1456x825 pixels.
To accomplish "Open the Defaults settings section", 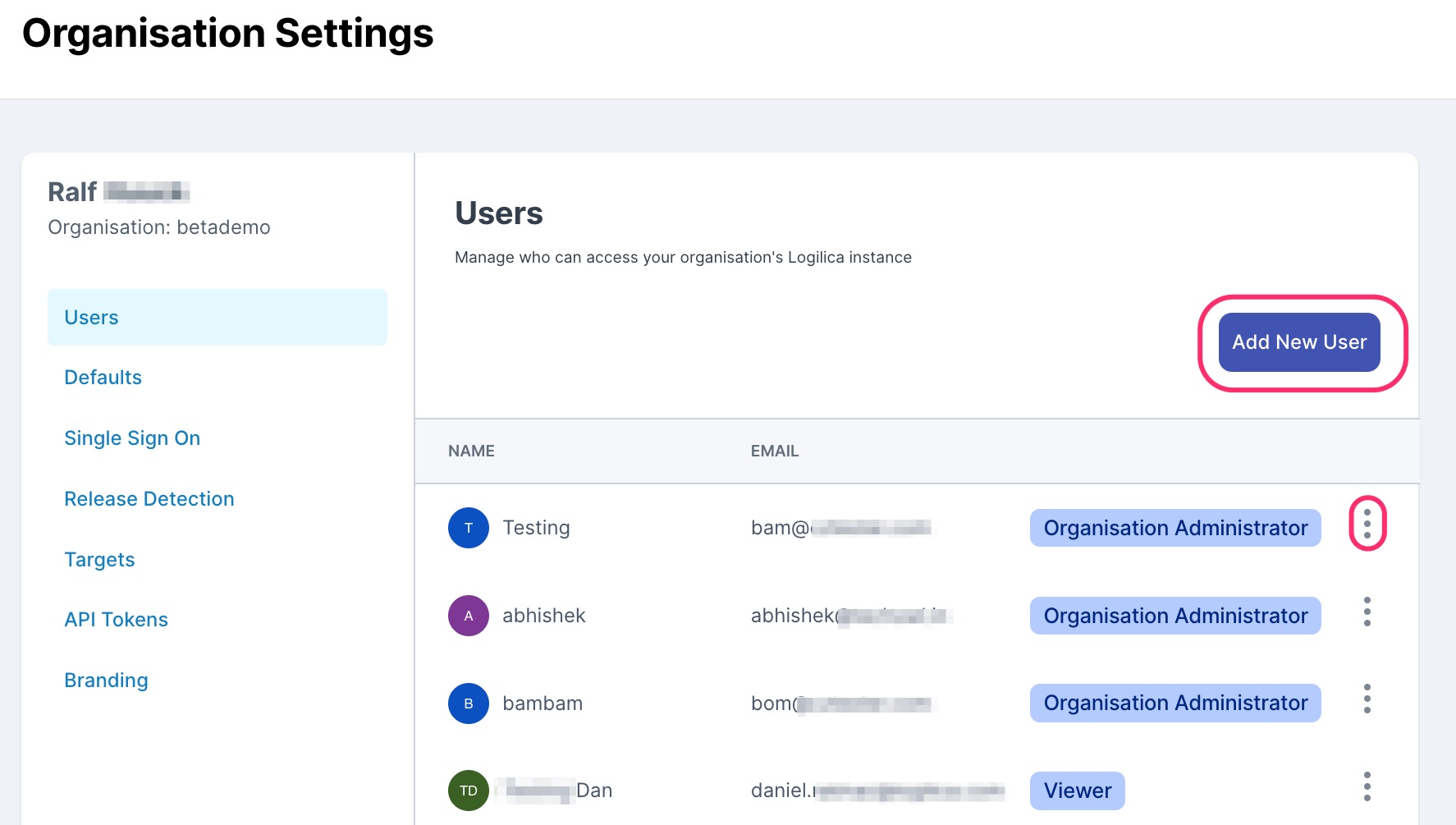I will click(x=103, y=378).
